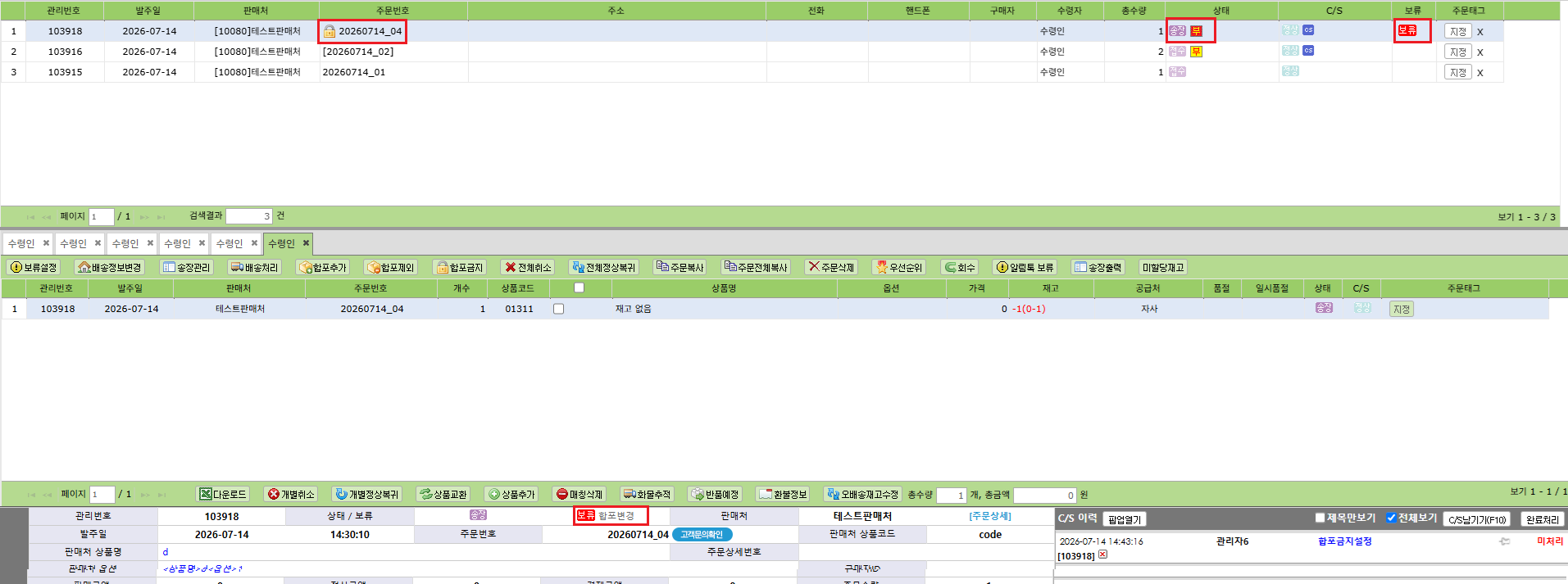The width and height of the screenshot is (1568, 584).
Task: Click 지정 tag button for order 103918 row
Action: pos(1458,31)
